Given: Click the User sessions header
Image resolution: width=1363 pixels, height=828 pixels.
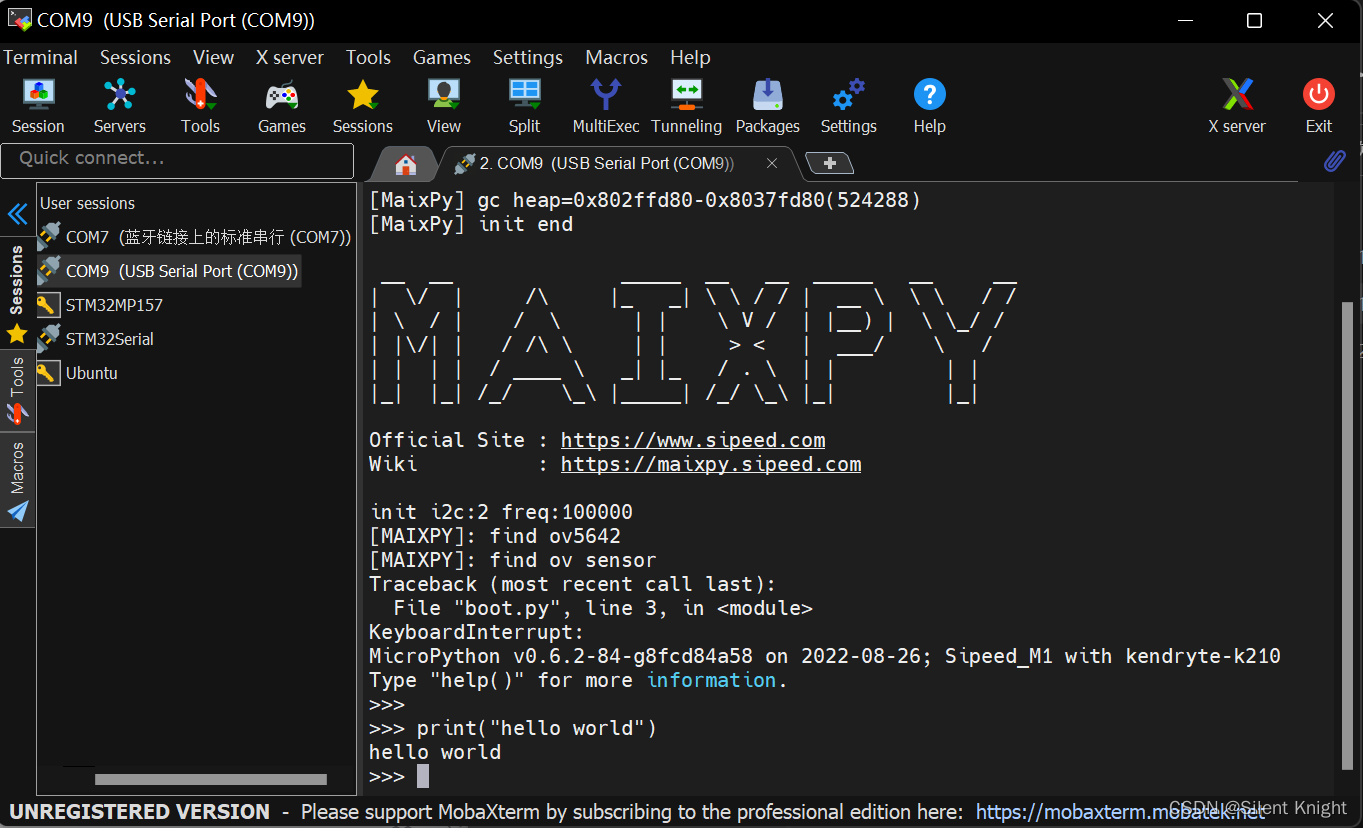Looking at the screenshot, I should [87, 203].
